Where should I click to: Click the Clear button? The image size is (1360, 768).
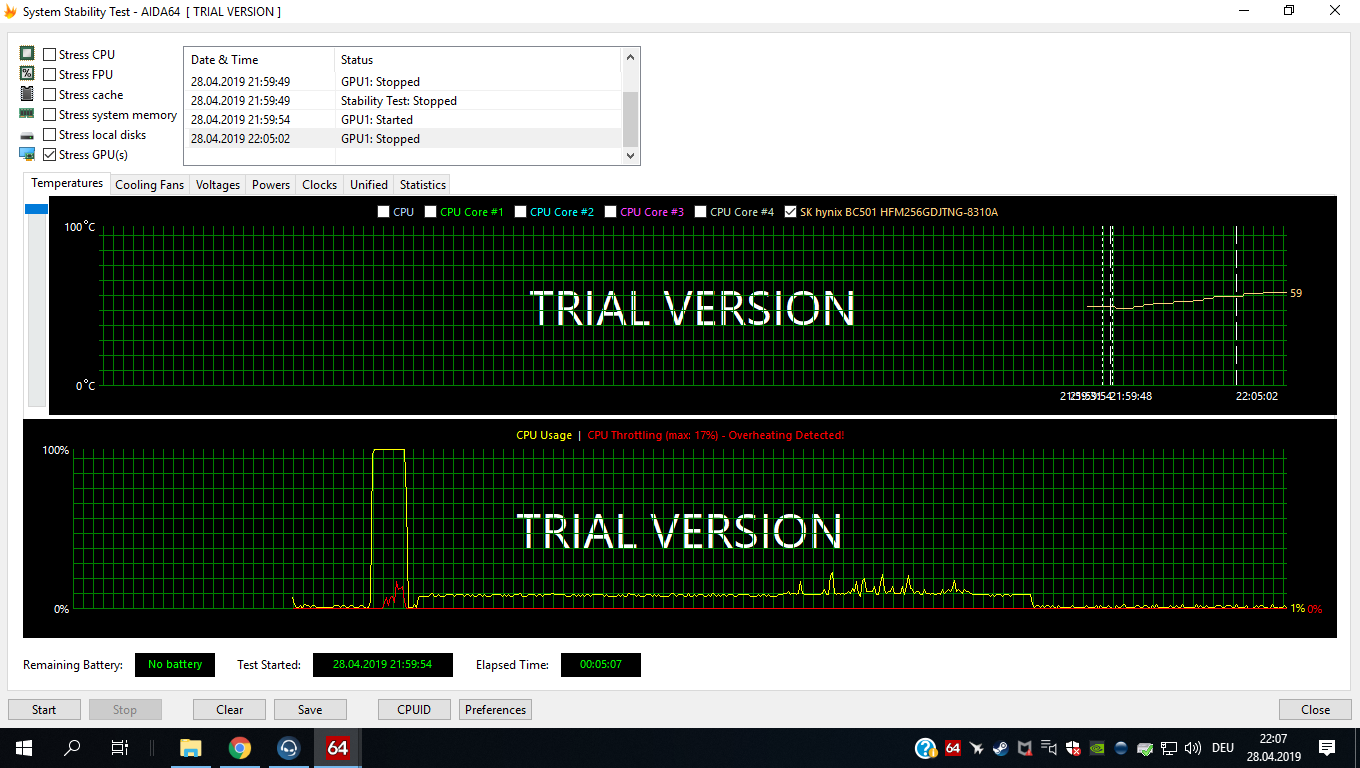coord(230,710)
